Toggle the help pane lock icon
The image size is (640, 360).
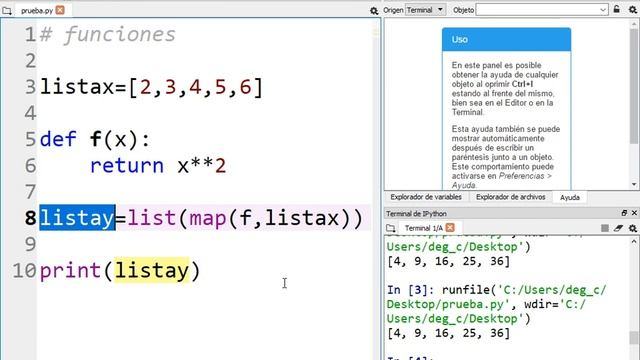tap(617, 9)
